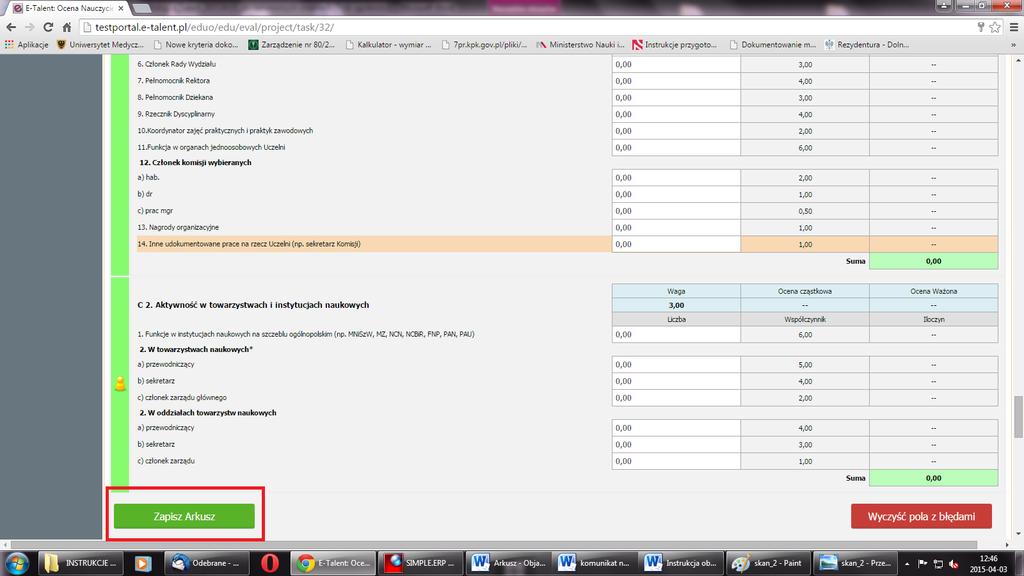Screen dimensions: 1024x576
Task: Open a new browser tab
Action: [x=142, y=8]
